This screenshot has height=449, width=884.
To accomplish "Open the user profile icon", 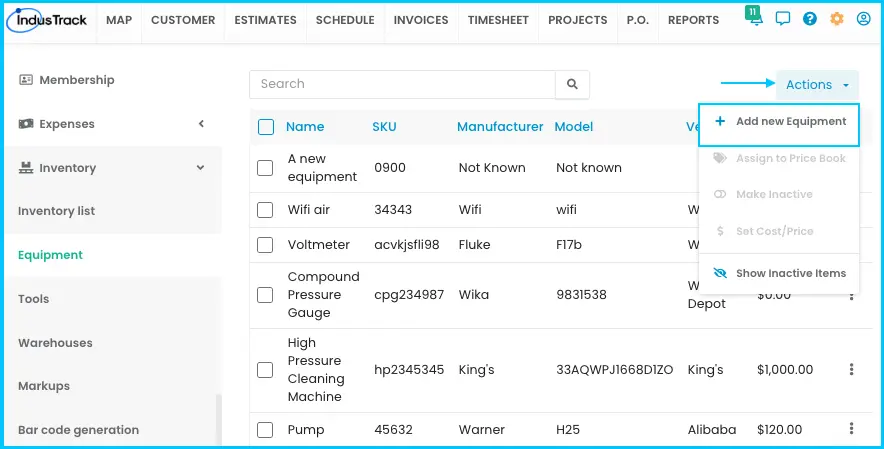I will pos(863,19).
